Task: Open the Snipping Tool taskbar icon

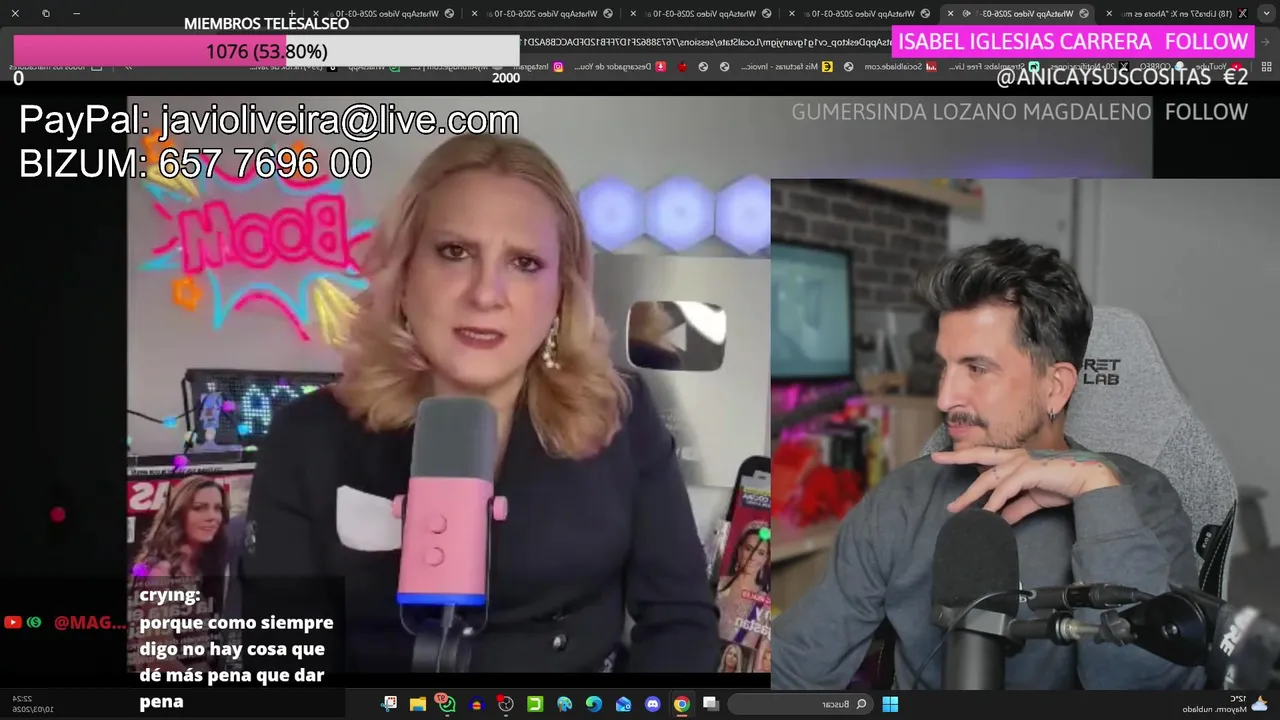Action: click(x=389, y=704)
